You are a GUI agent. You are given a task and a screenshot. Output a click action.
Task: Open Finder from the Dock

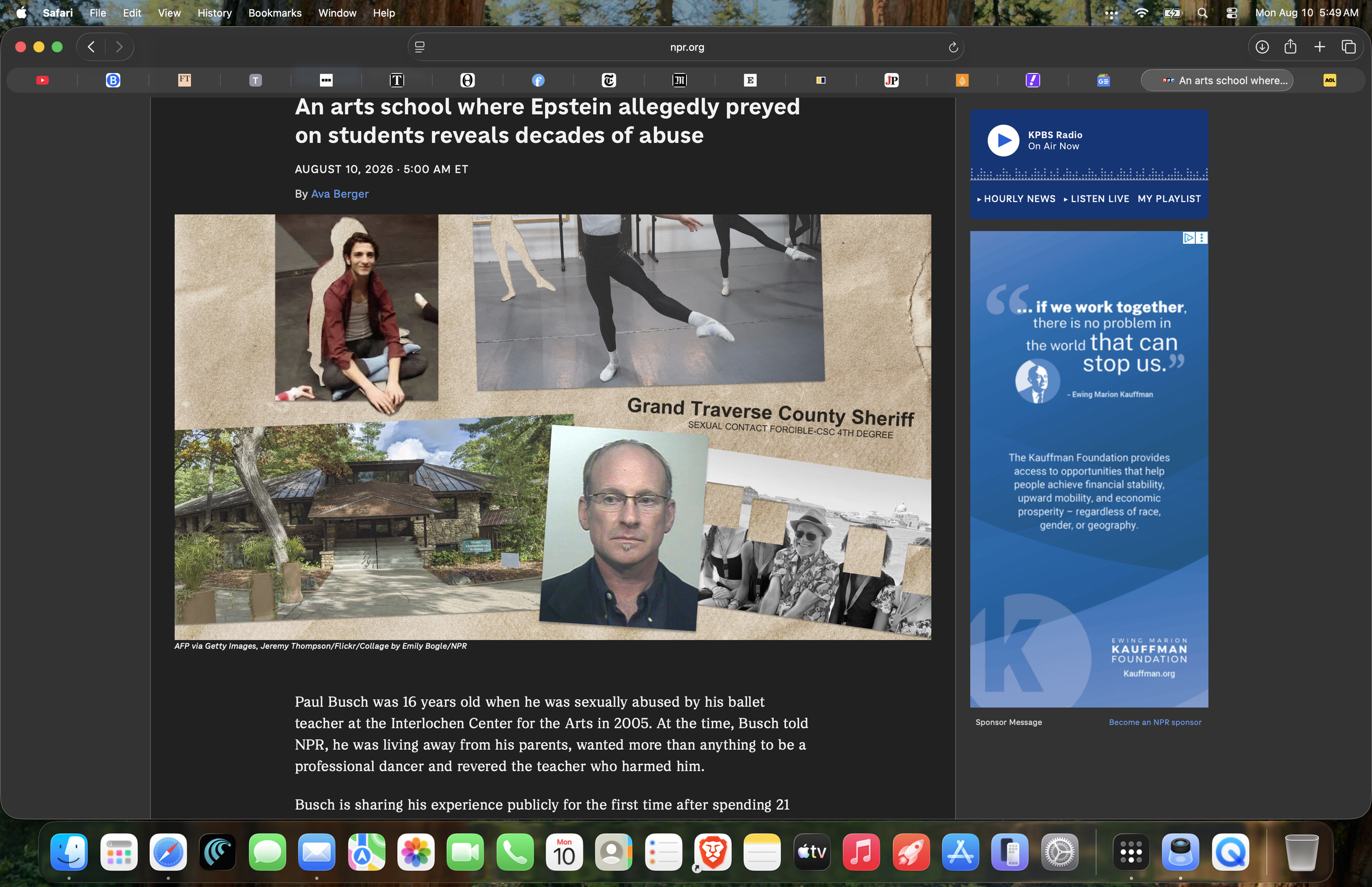[69, 852]
